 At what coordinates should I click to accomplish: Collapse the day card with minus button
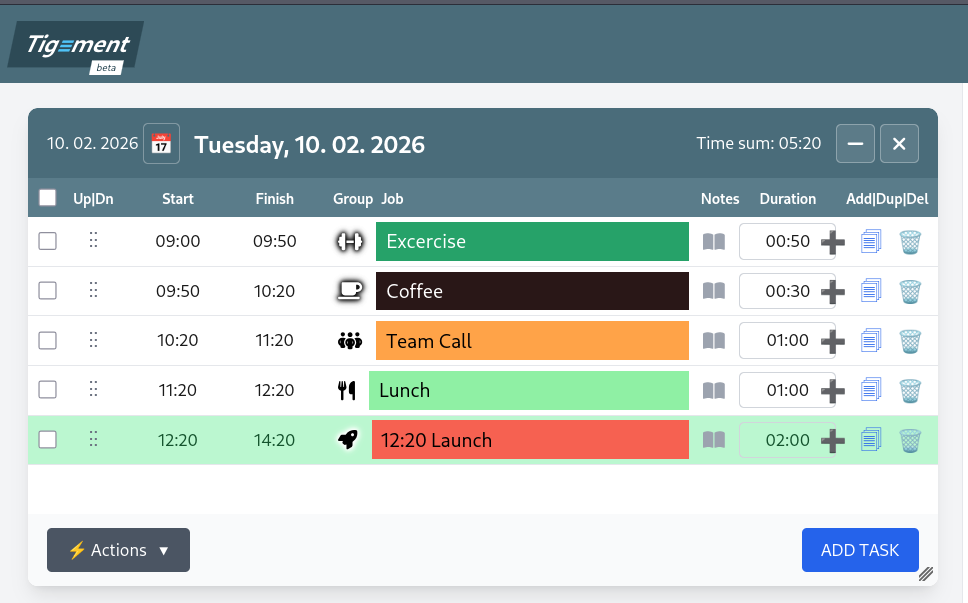click(x=855, y=143)
